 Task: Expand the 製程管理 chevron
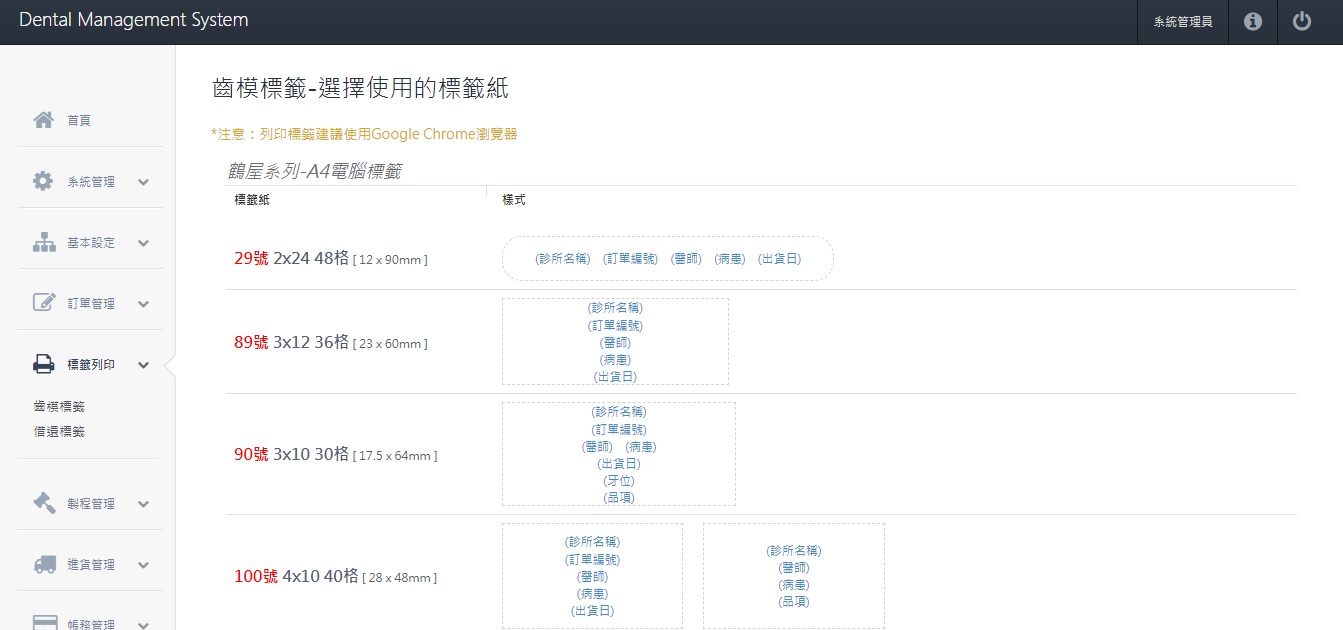coord(143,504)
